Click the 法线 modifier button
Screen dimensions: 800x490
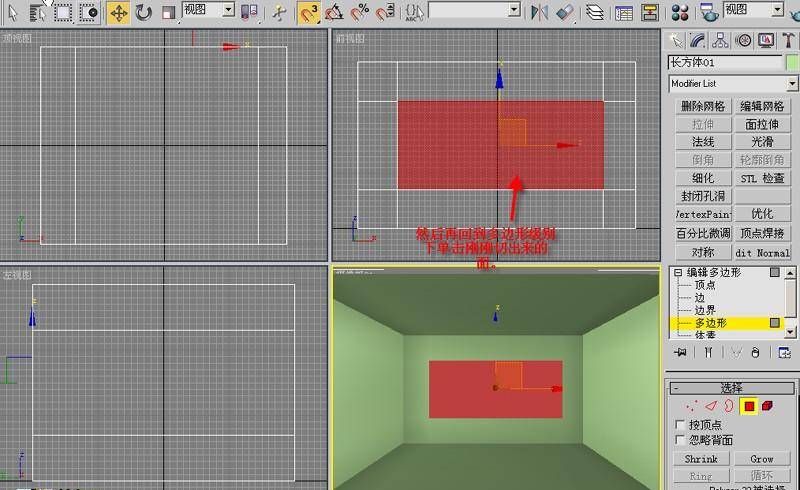point(703,142)
